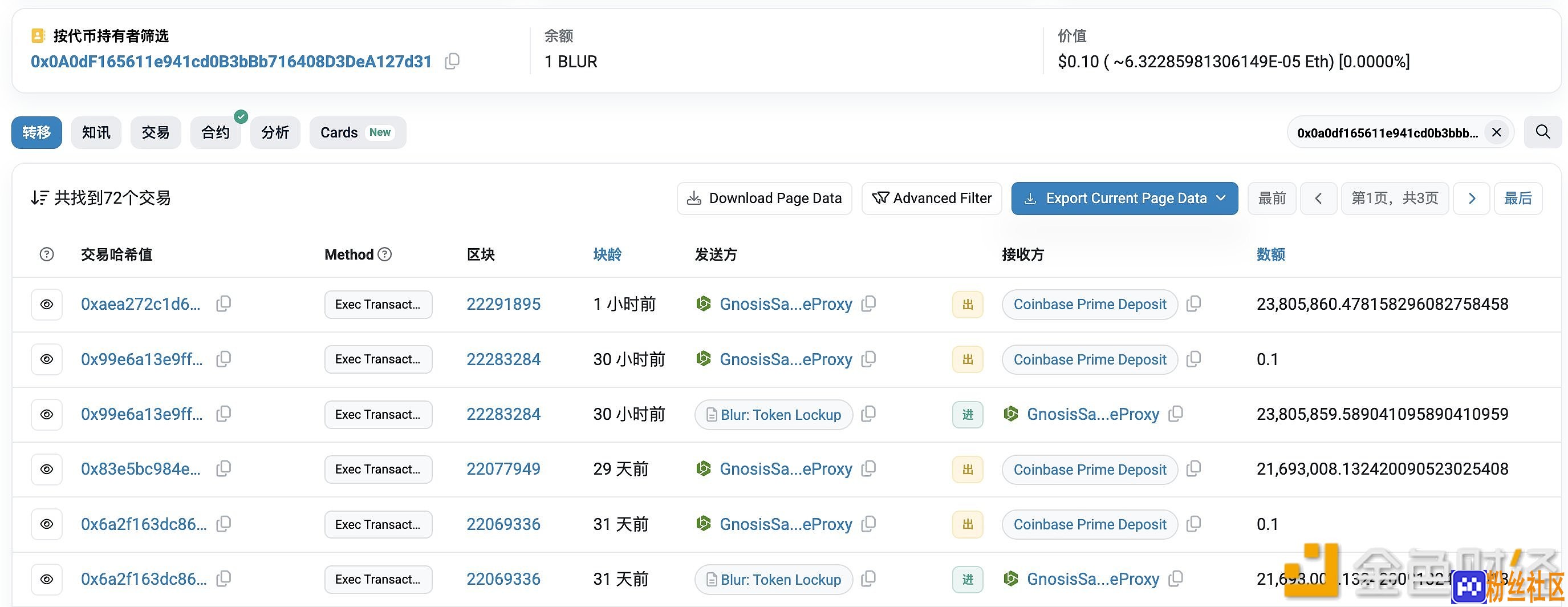Open the search magnifier icon

(1542, 132)
